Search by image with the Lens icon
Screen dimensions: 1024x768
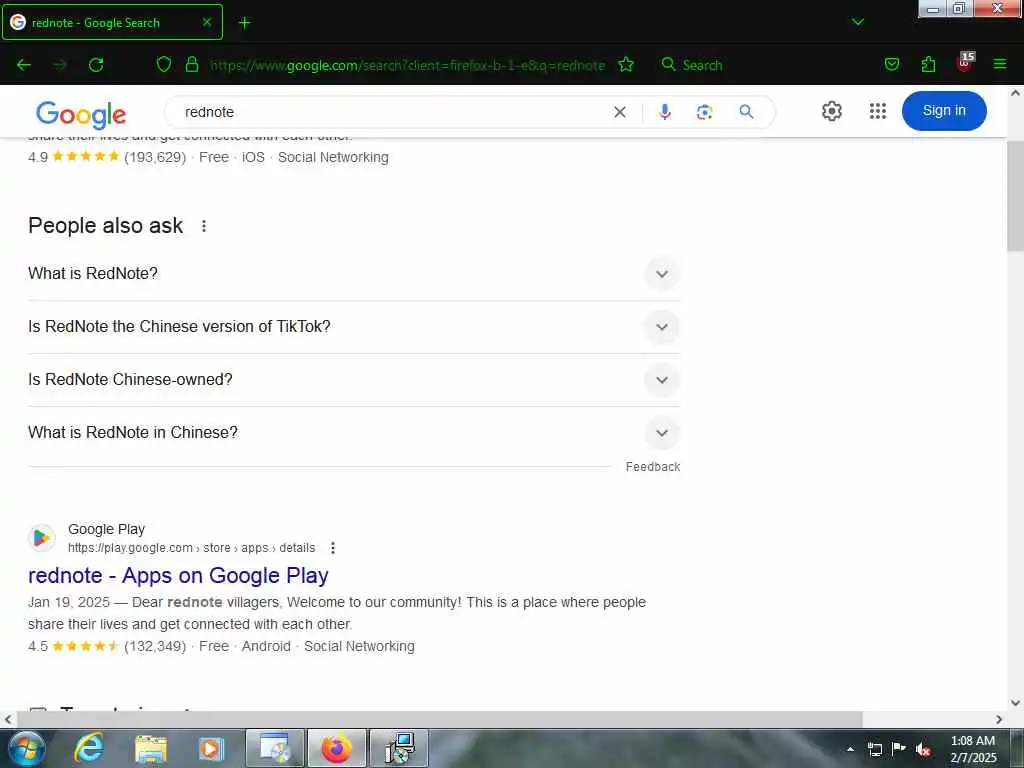tap(704, 112)
